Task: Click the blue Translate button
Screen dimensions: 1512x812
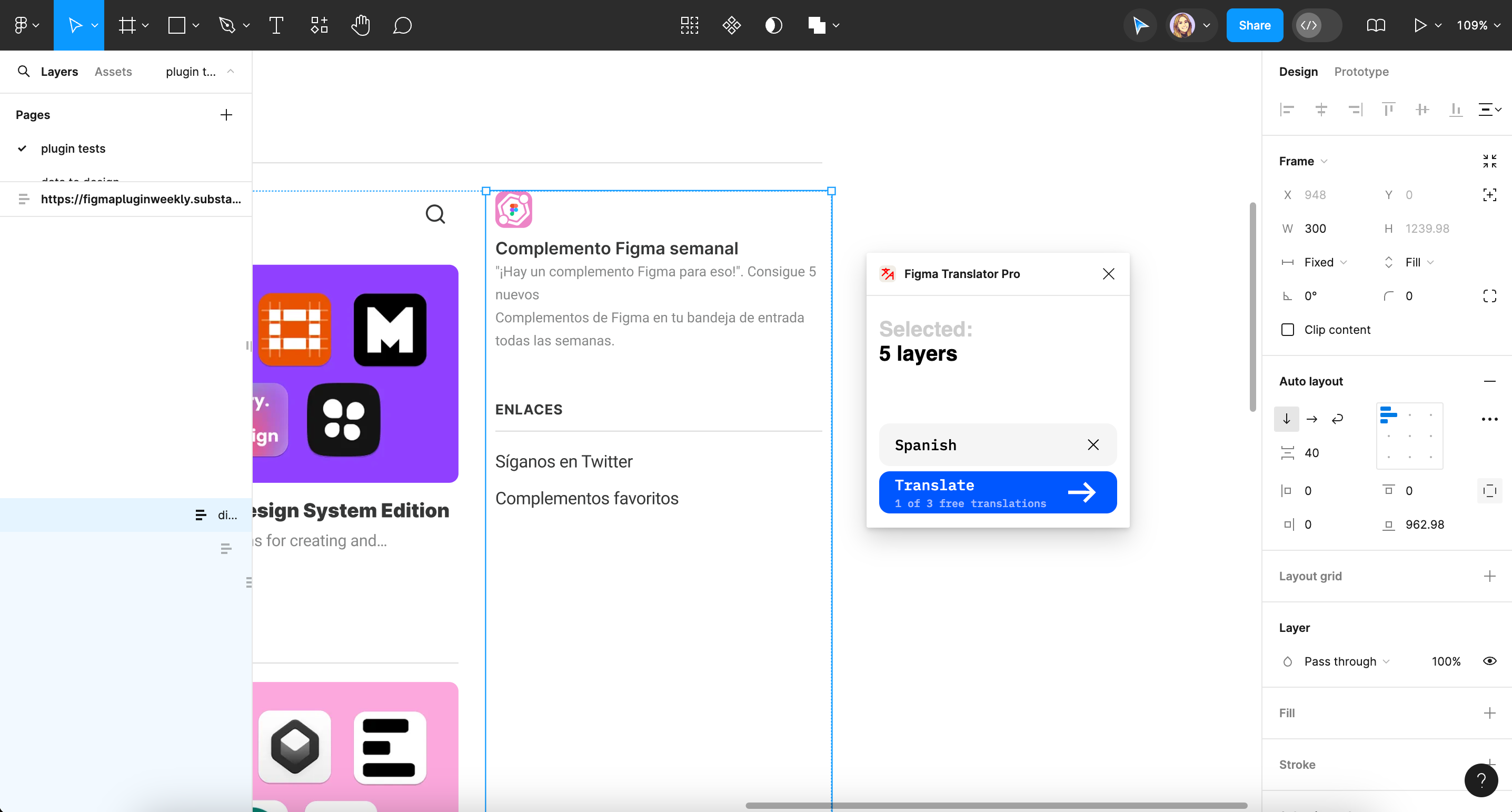Action: (x=997, y=492)
